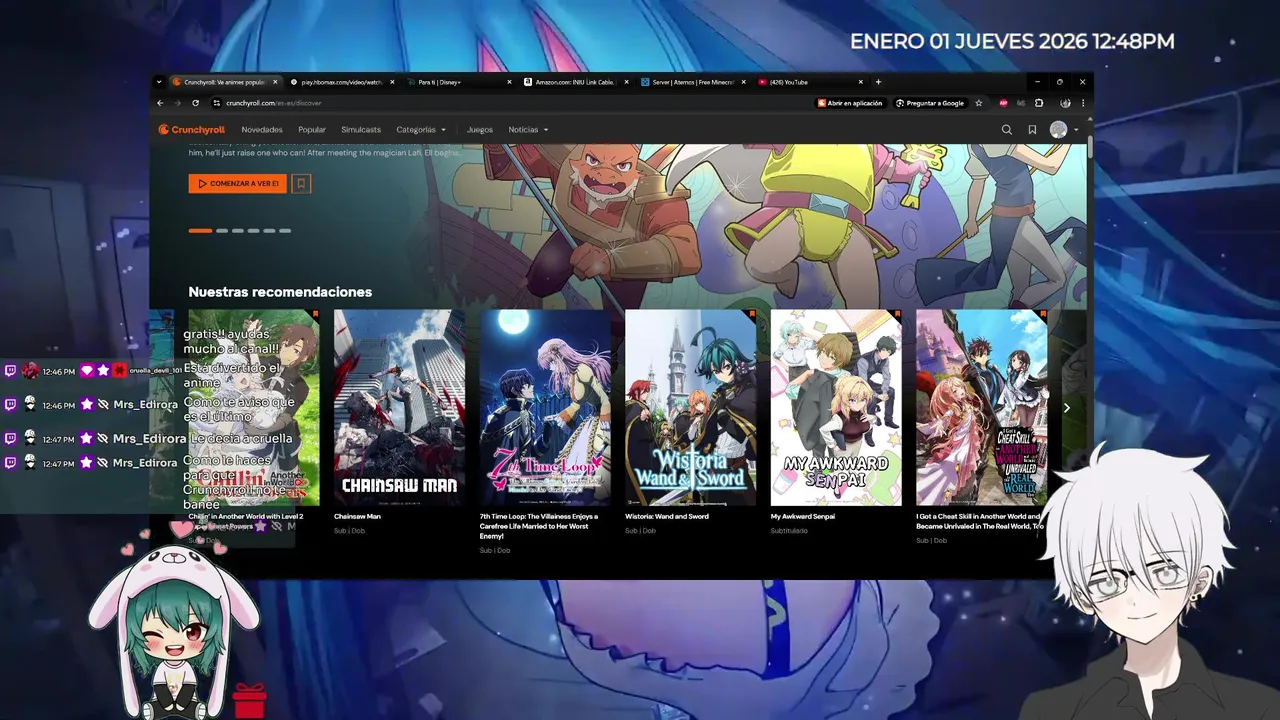This screenshot has height=720, width=1280.
Task: Select the second carousel indicator dot
Action: coord(222,230)
